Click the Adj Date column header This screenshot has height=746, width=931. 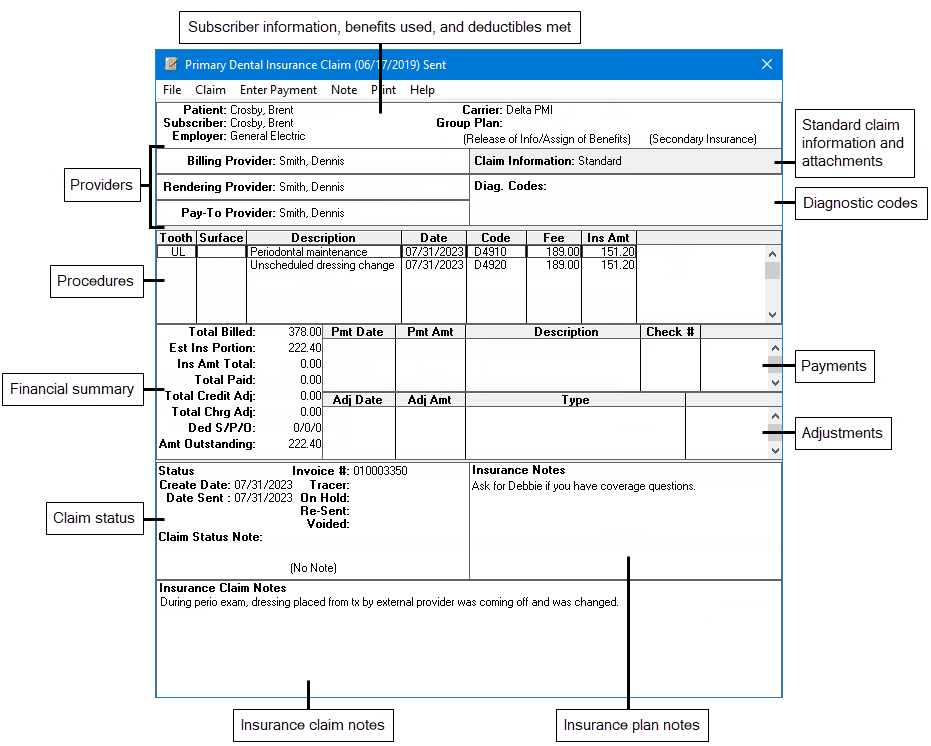pos(357,400)
